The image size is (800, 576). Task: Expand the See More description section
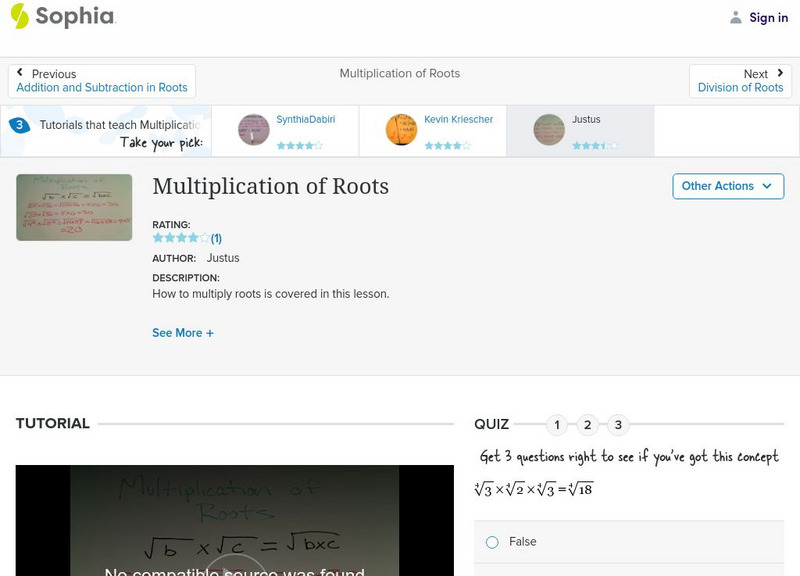(183, 332)
